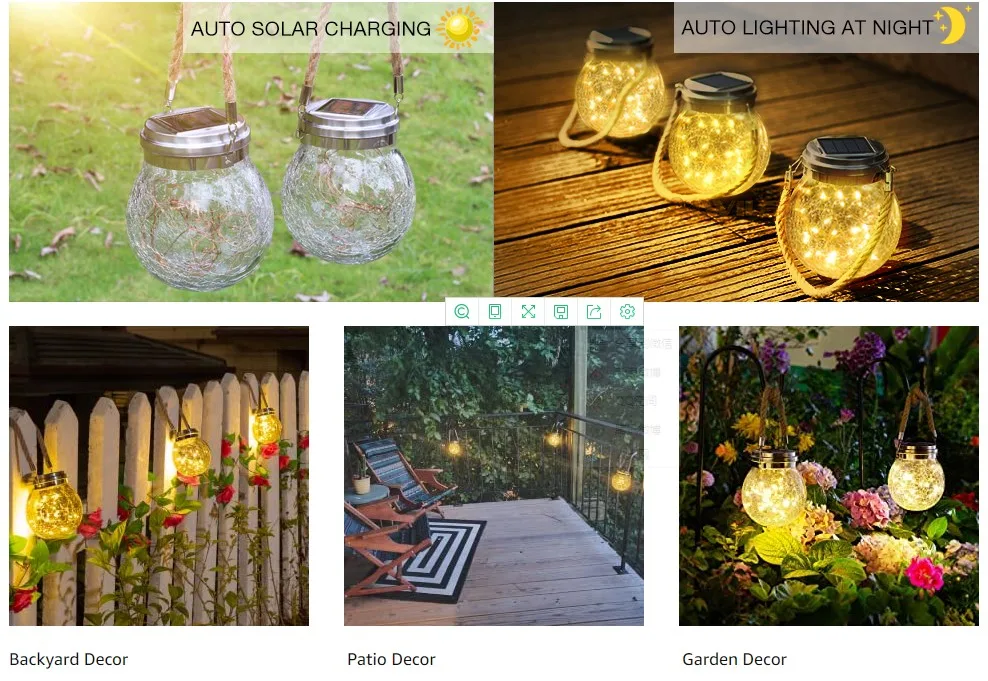Click the sun icon beside Auto Solar Charging
988x681 pixels.
(x=459, y=28)
